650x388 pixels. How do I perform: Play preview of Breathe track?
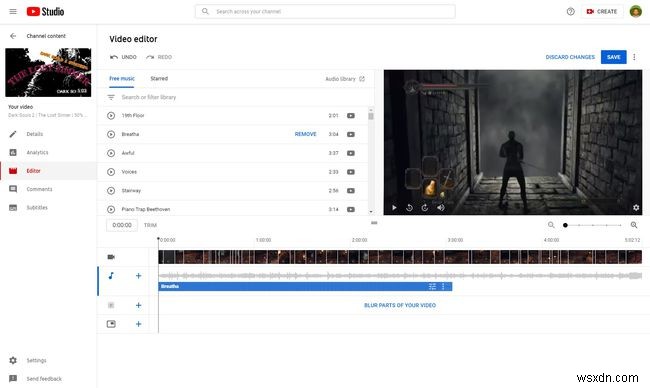point(111,134)
